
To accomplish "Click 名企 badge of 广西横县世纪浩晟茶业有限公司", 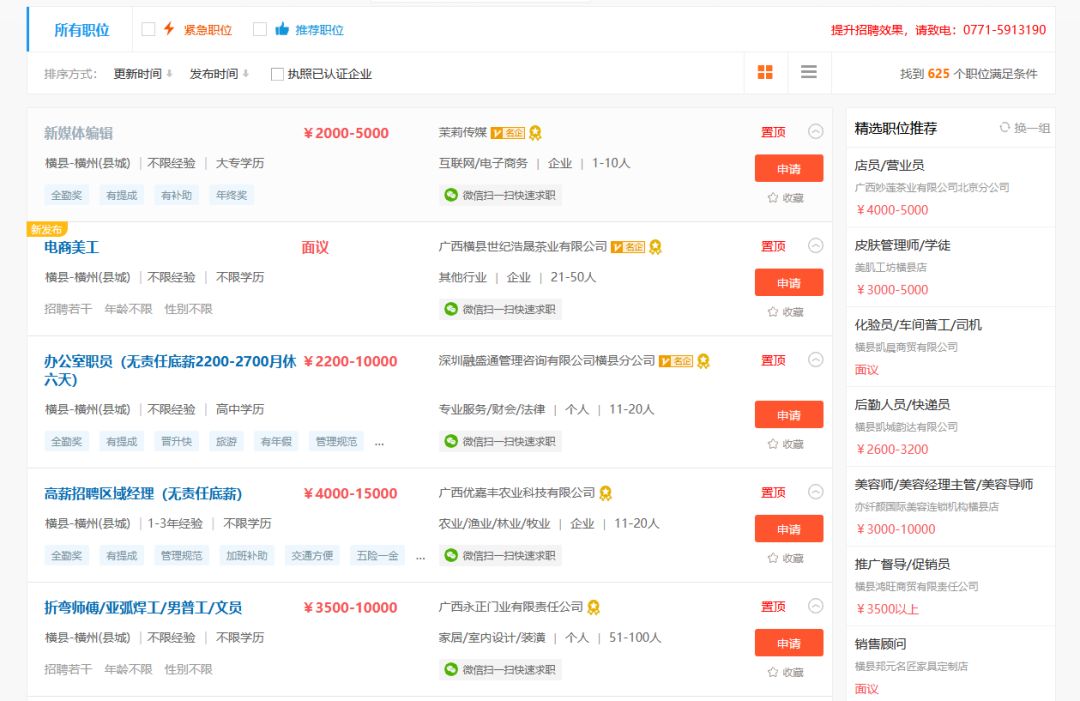I will point(627,247).
